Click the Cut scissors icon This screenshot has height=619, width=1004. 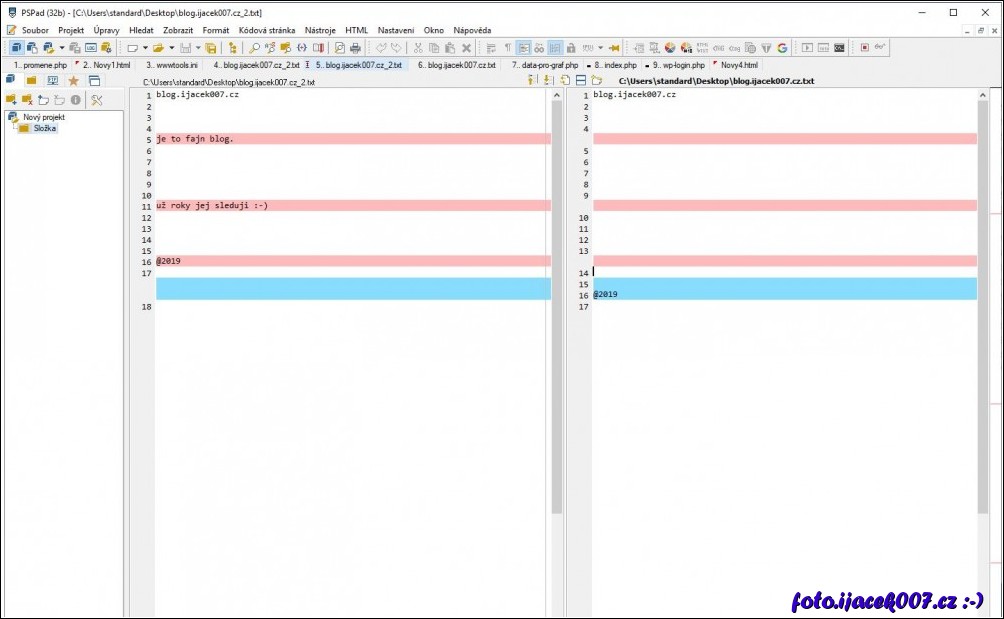point(418,47)
